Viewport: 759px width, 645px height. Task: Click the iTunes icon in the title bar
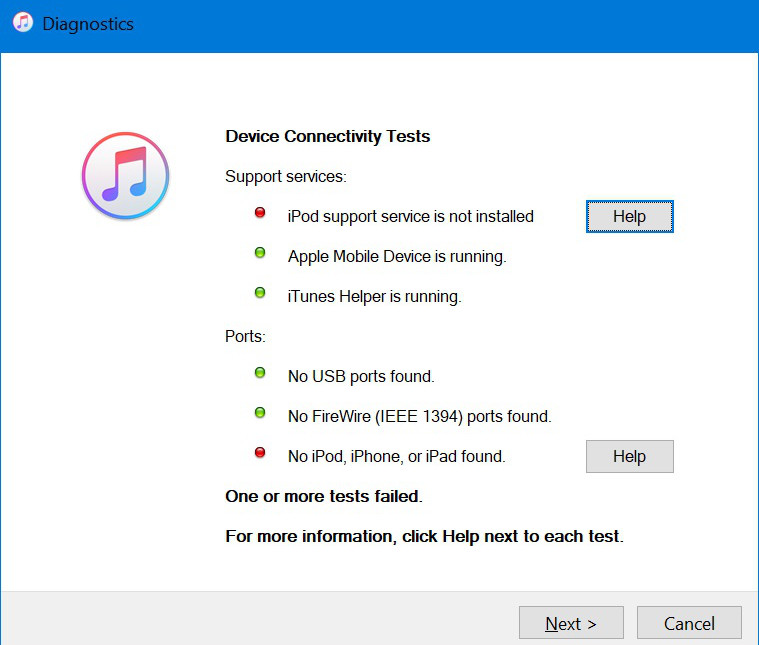[x=23, y=23]
